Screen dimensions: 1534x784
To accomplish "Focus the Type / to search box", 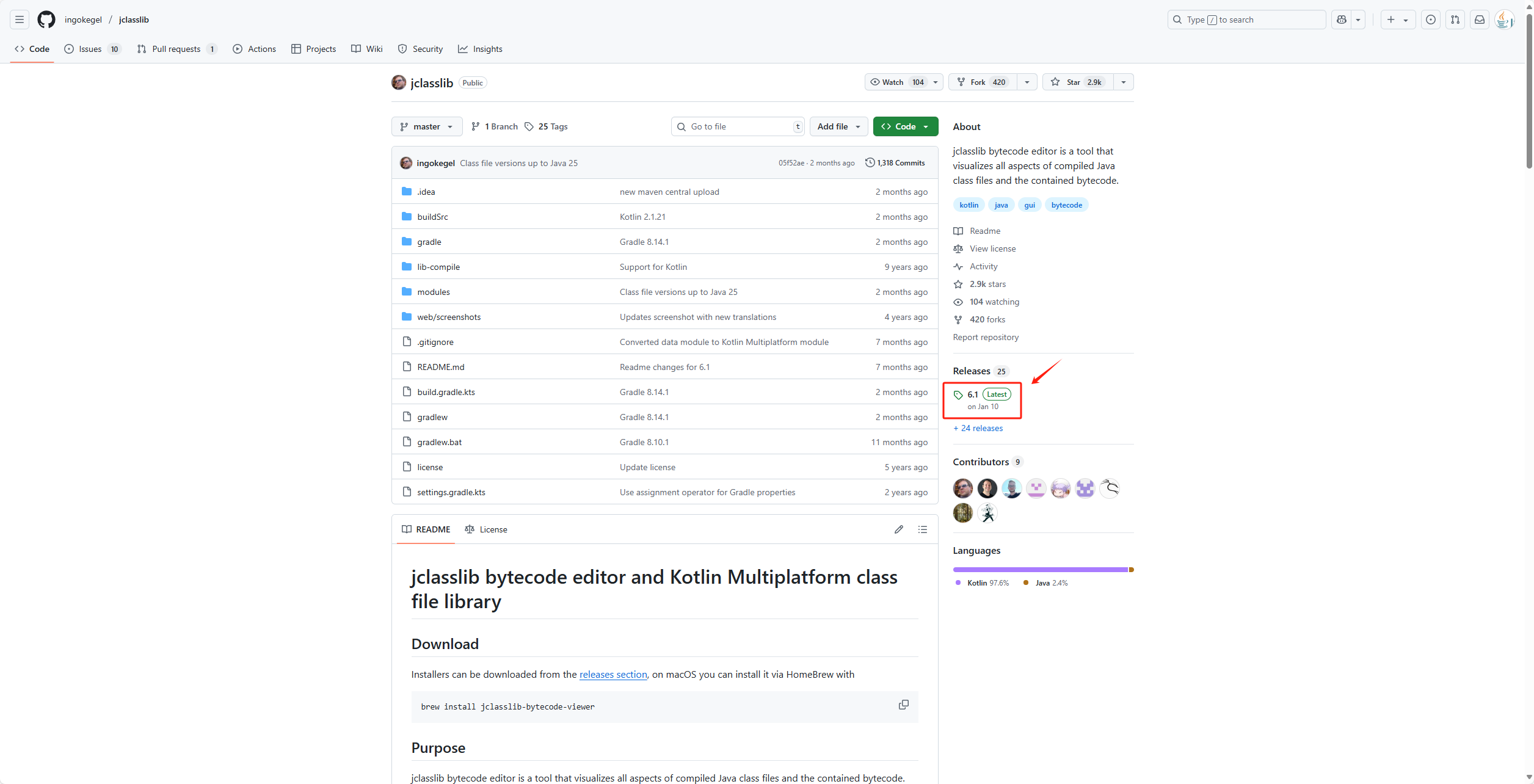I will [x=1246, y=20].
